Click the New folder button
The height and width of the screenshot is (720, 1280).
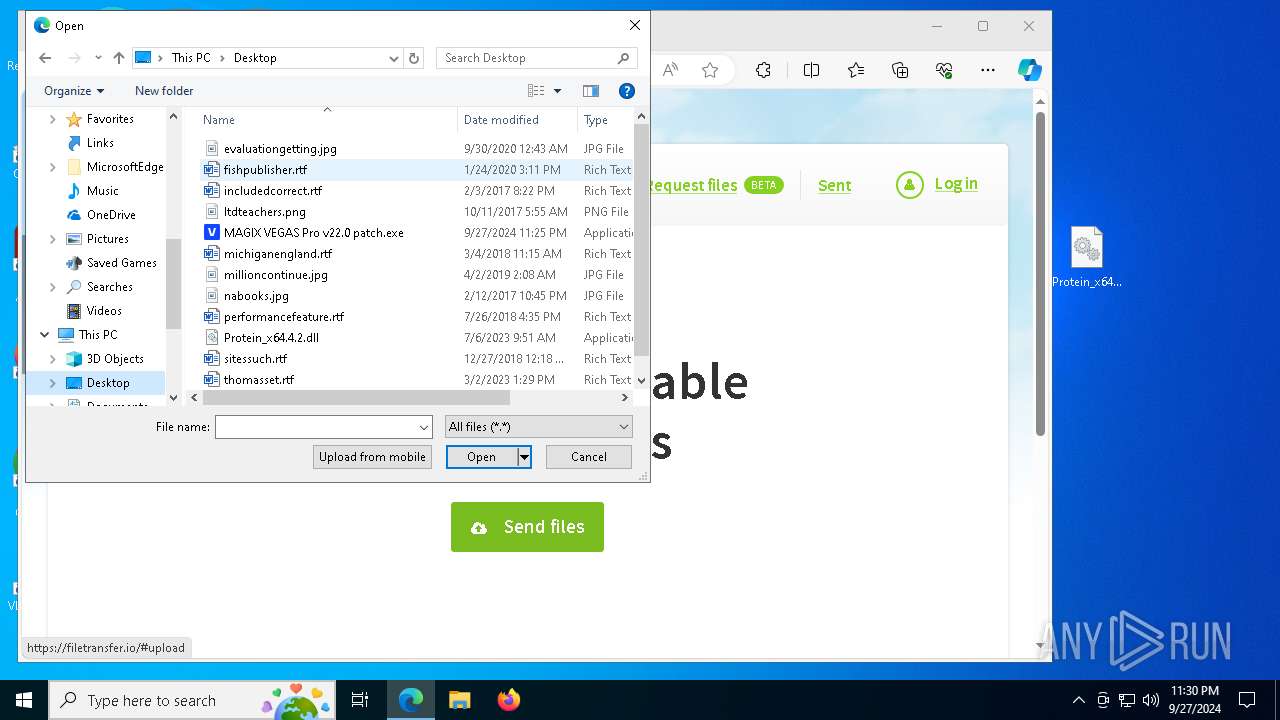pos(164,91)
